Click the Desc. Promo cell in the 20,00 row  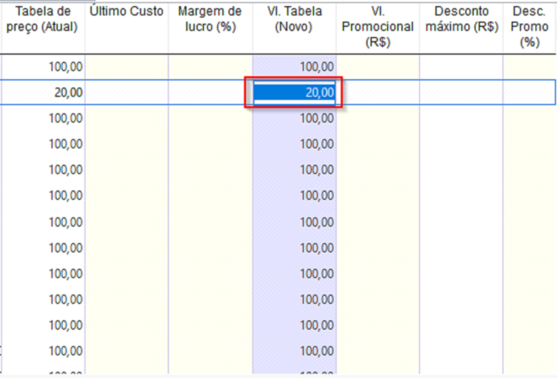pyautogui.click(x=530, y=92)
